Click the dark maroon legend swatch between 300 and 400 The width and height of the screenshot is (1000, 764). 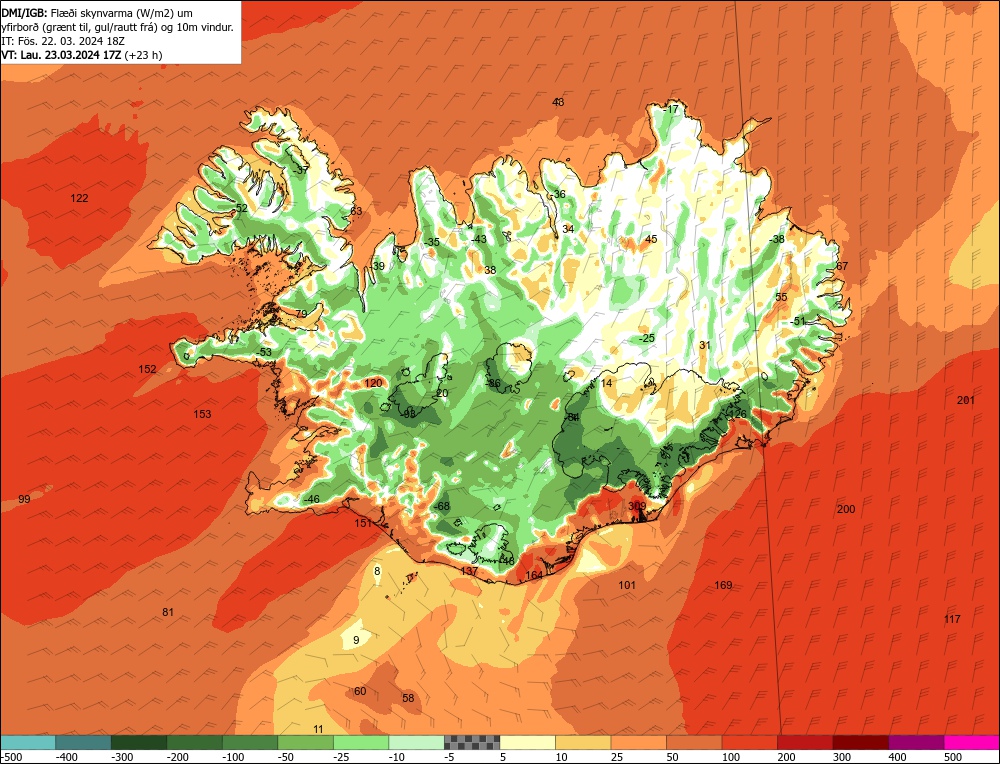coord(860,742)
